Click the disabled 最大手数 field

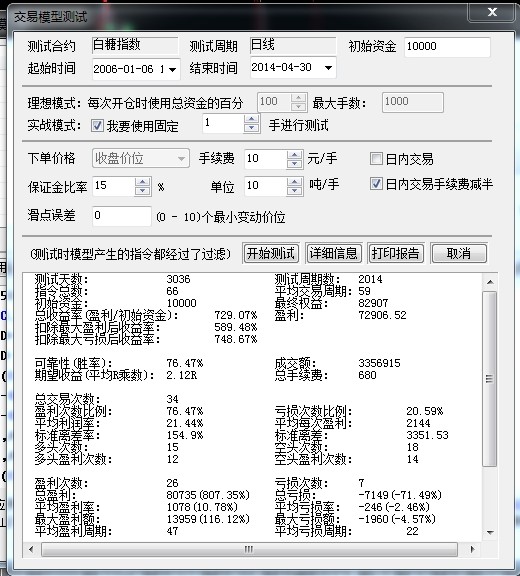pyautogui.click(x=412, y=102)
